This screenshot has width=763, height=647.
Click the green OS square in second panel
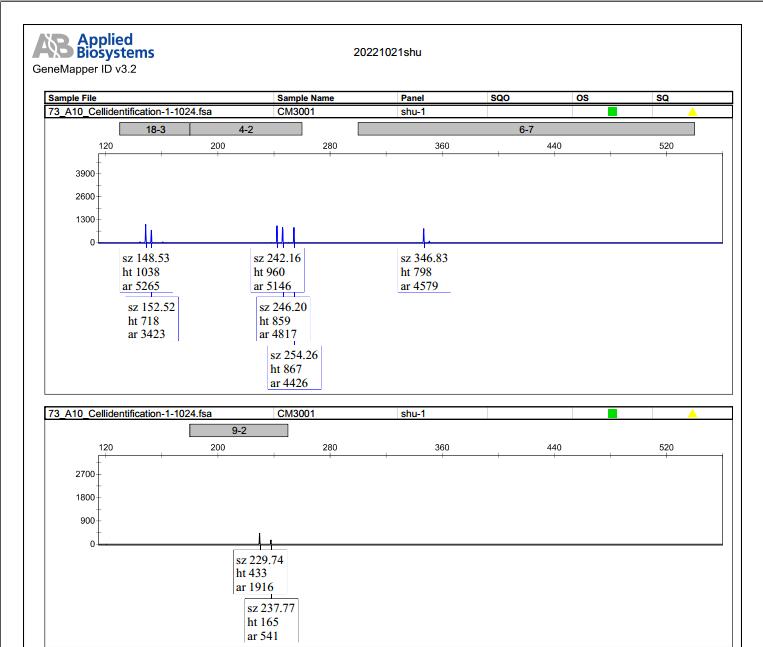coord(612,413)
